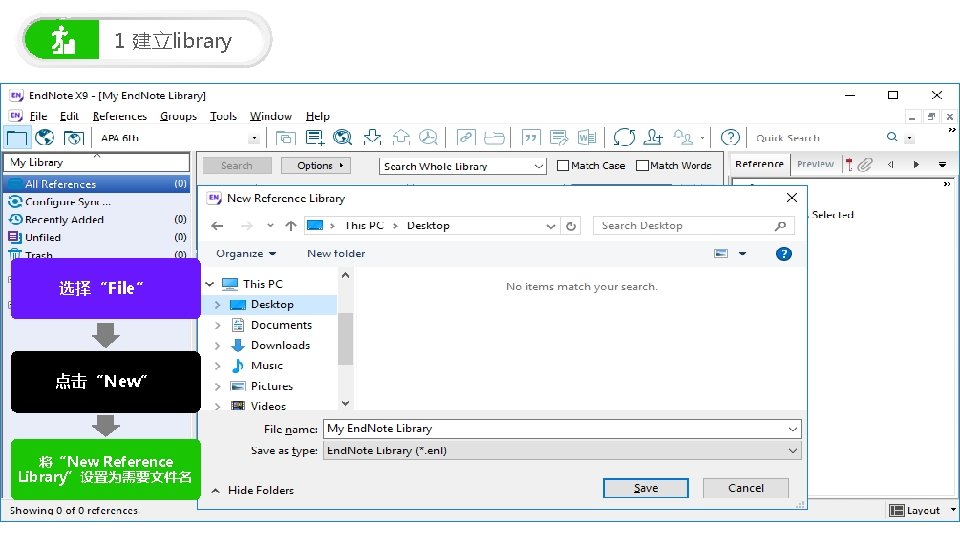Open the File name history dropdown arrow
The image size is (960, 540).
pyautogui.click(x=793, y=429)
